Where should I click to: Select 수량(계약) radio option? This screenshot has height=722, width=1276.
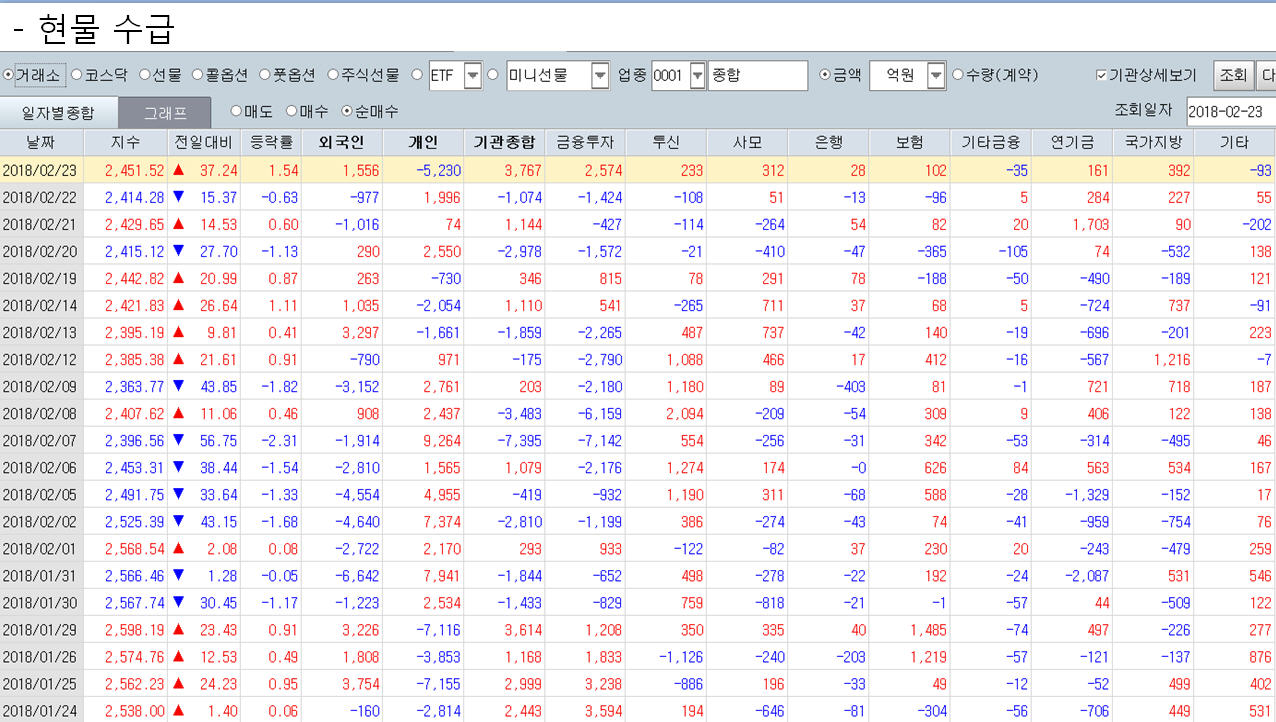(x=958, y=75)
